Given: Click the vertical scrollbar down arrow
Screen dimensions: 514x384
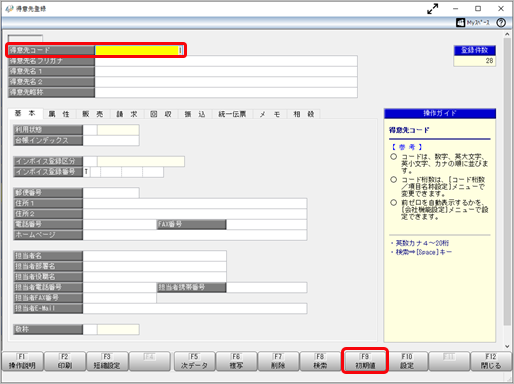Looking at the screenshot, I should pos(507,346).
